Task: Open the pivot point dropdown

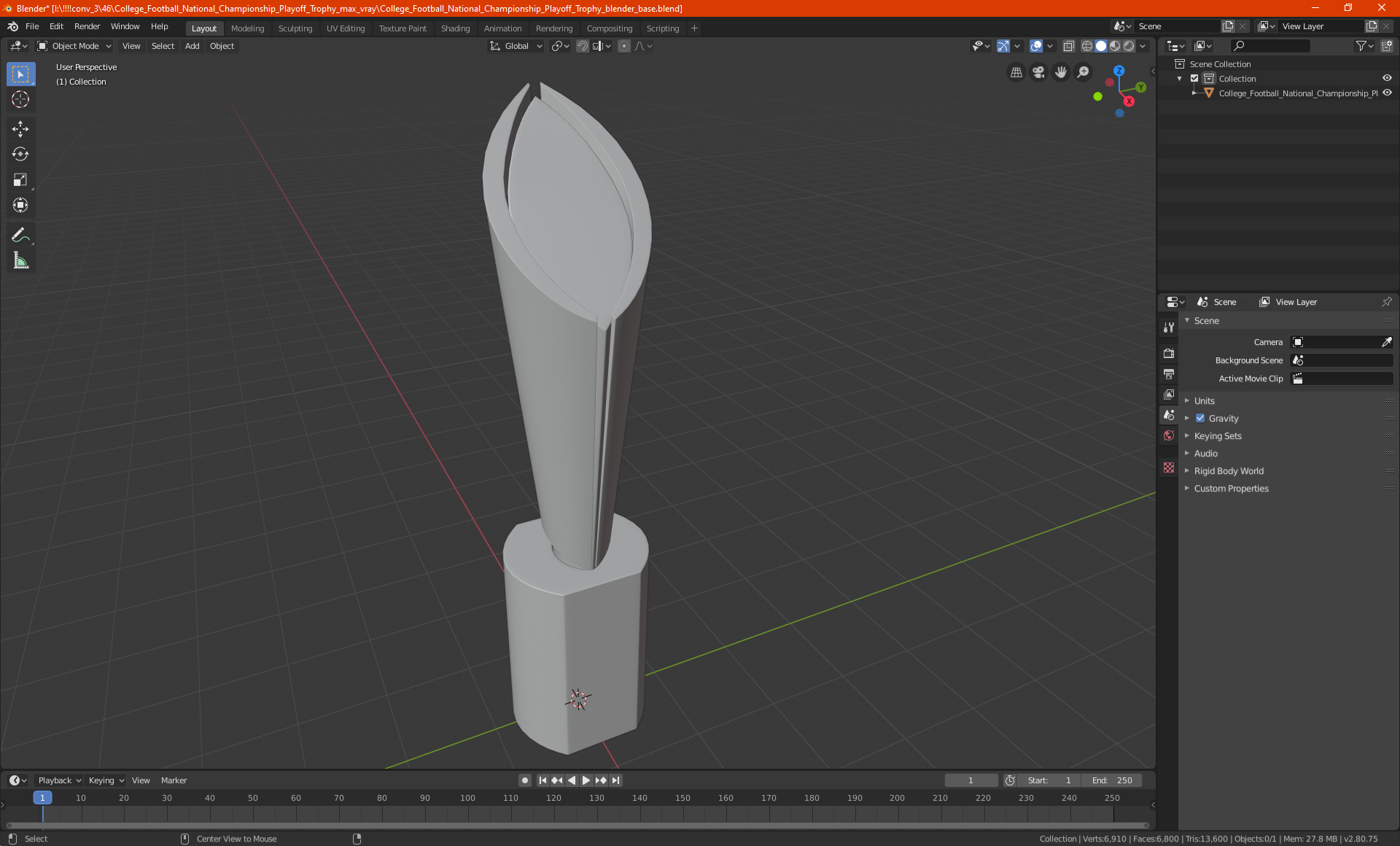Action: click(x=560, y=46)
